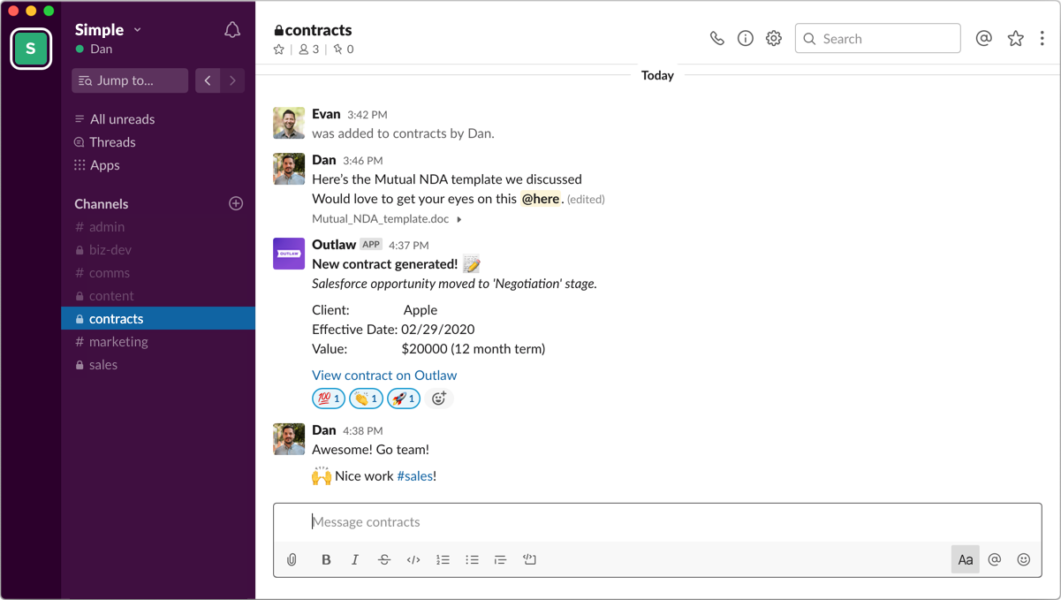Click the Channels section header
Image resolution: width=1061 pixels, height=600 pixels.
tap(101, 204)
